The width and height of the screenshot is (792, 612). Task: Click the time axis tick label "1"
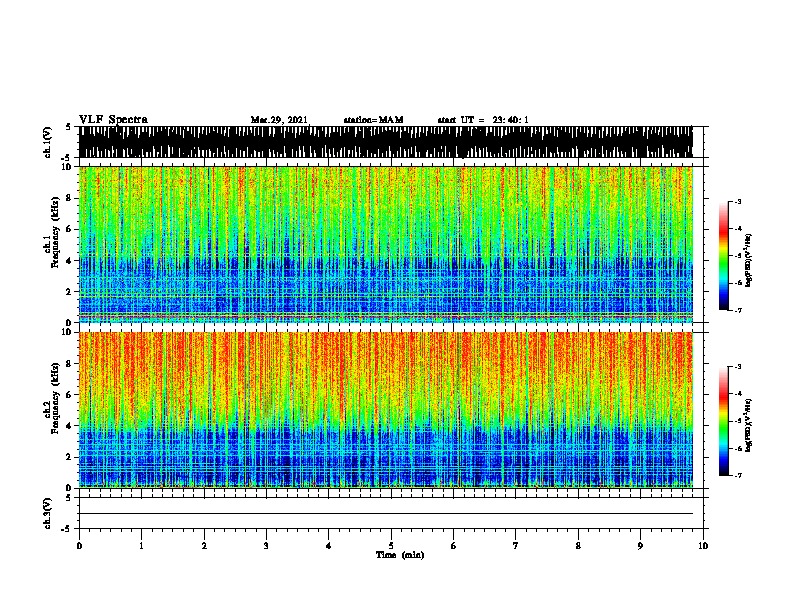pyautogui.click(x=141, y=546)
